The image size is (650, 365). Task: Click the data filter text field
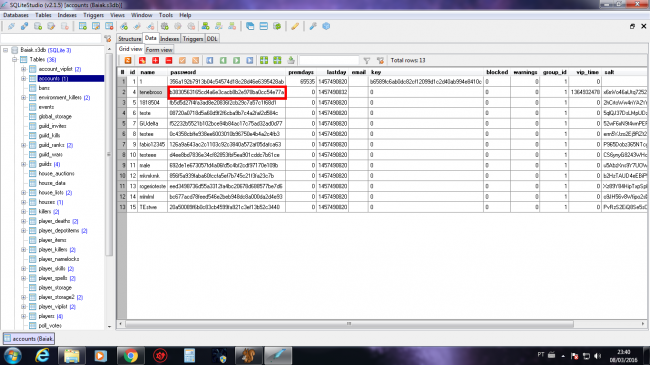point(329,61)
